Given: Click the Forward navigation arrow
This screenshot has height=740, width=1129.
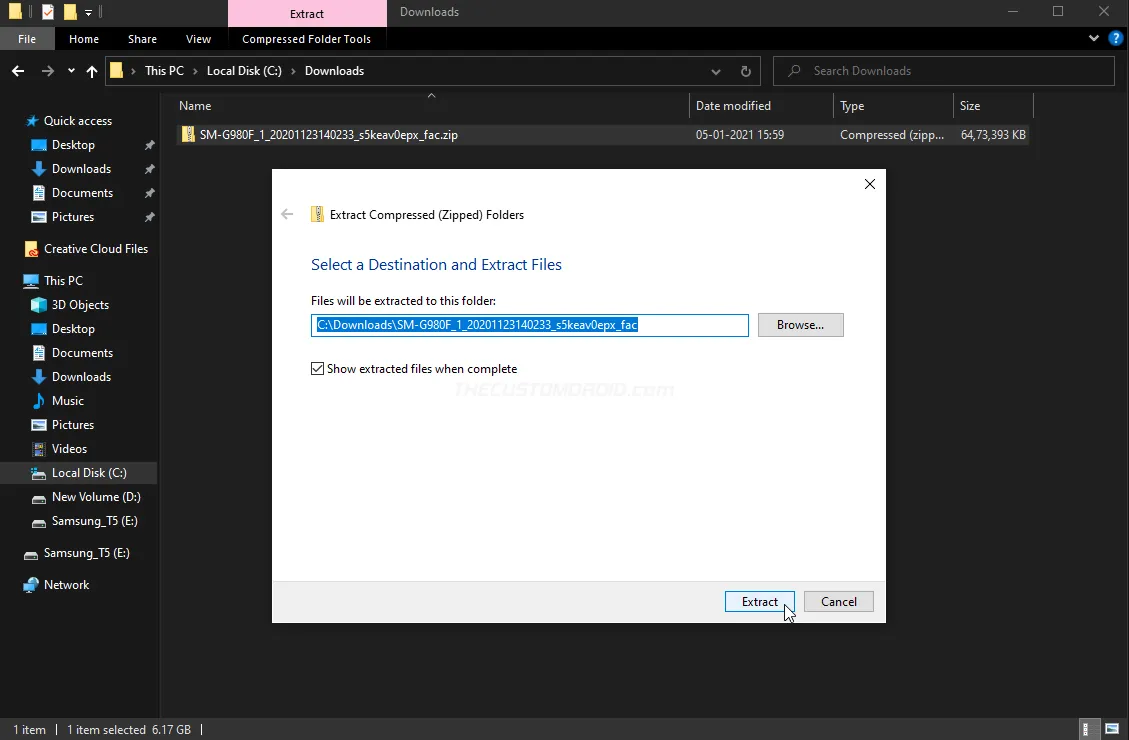Looking at the screenshot, I should (x=46, y=70).
